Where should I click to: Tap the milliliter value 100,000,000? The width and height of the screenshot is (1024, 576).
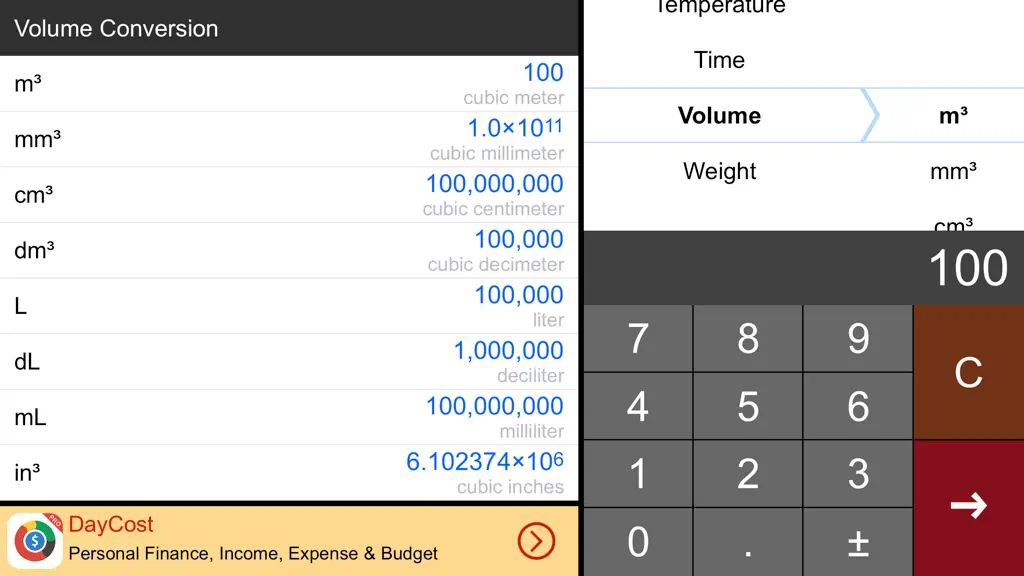click(x=494, y=406)
